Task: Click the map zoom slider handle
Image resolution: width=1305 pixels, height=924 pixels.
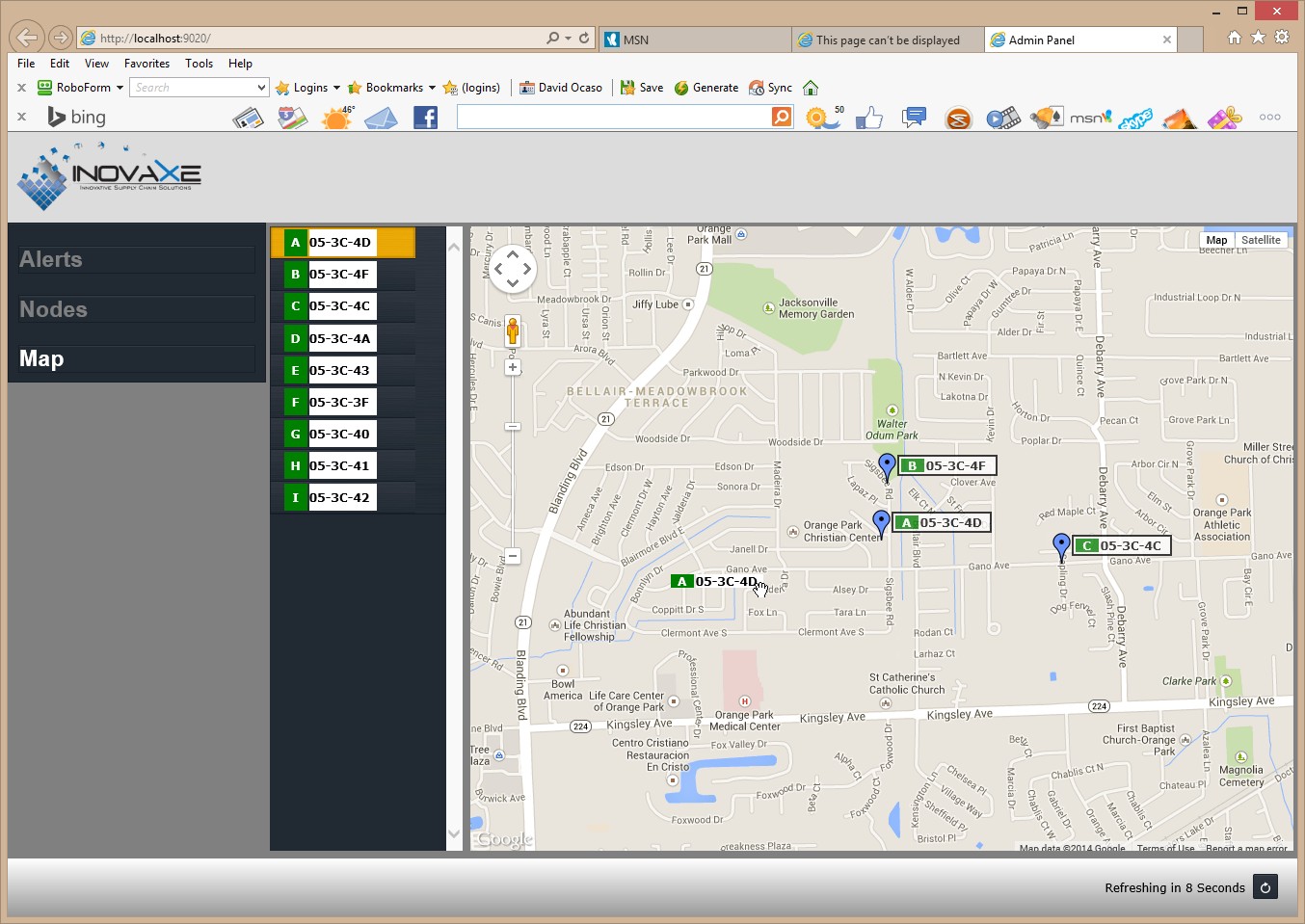Action: pos(513,426)
